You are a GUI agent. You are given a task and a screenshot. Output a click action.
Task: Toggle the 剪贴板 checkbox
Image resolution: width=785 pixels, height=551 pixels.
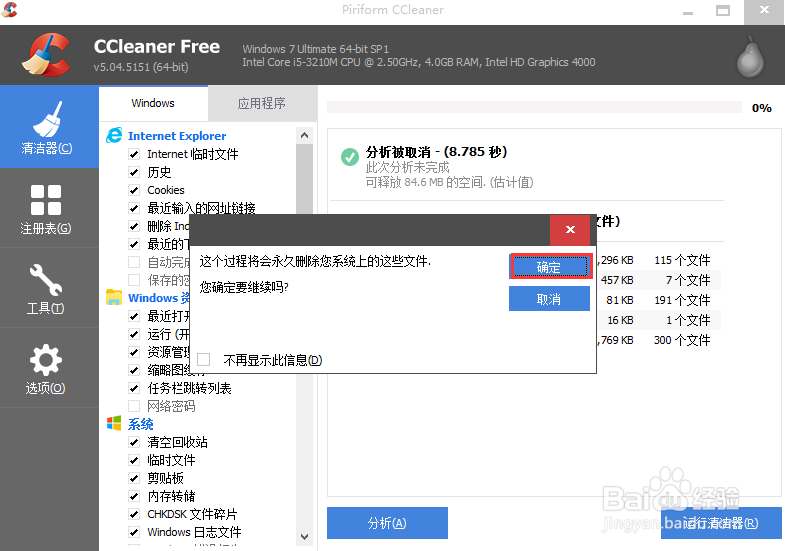(x=134, y=478)
